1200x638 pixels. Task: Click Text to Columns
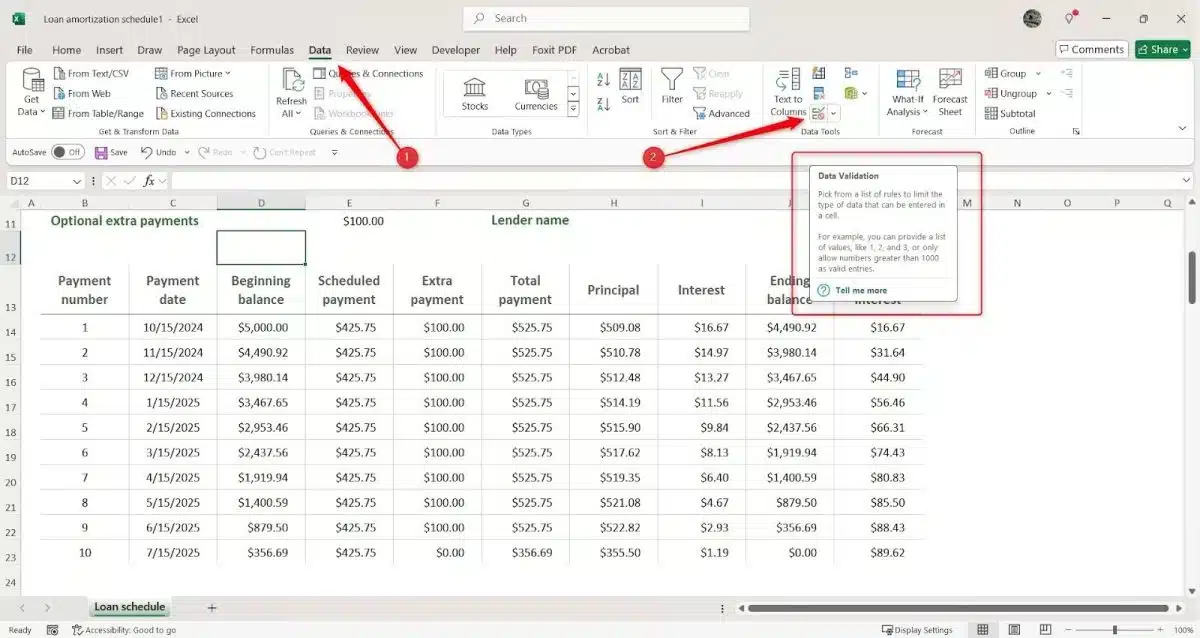click(x=788, y=92)
